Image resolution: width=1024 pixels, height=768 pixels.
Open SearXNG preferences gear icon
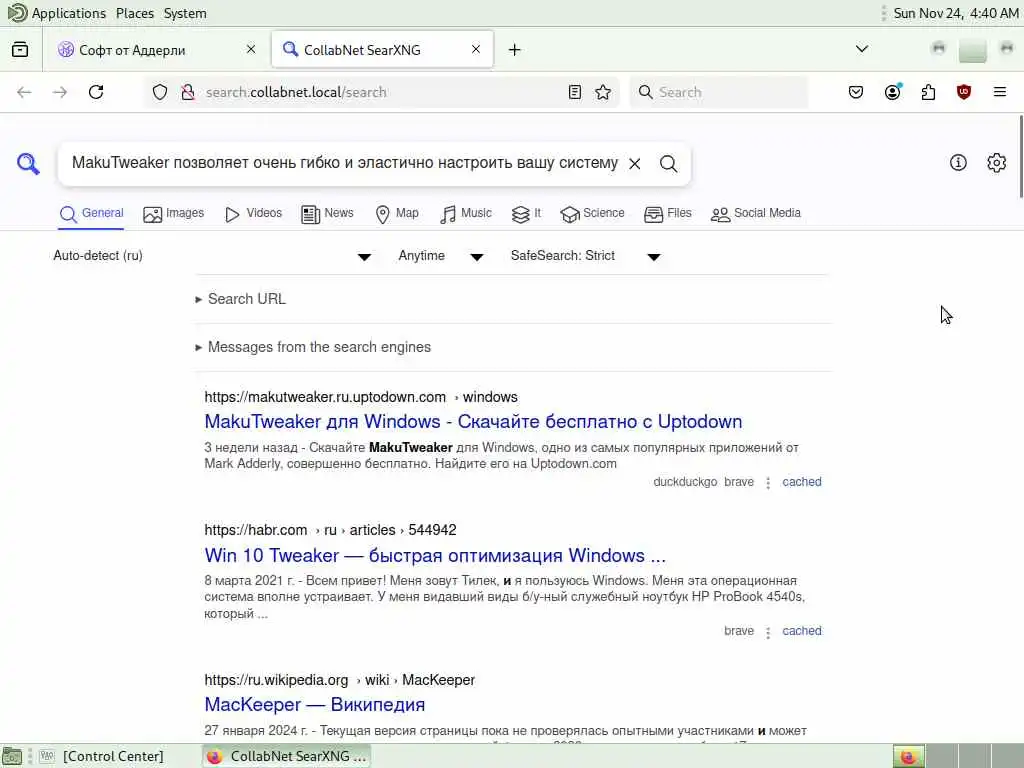click(x=996, y=163)
